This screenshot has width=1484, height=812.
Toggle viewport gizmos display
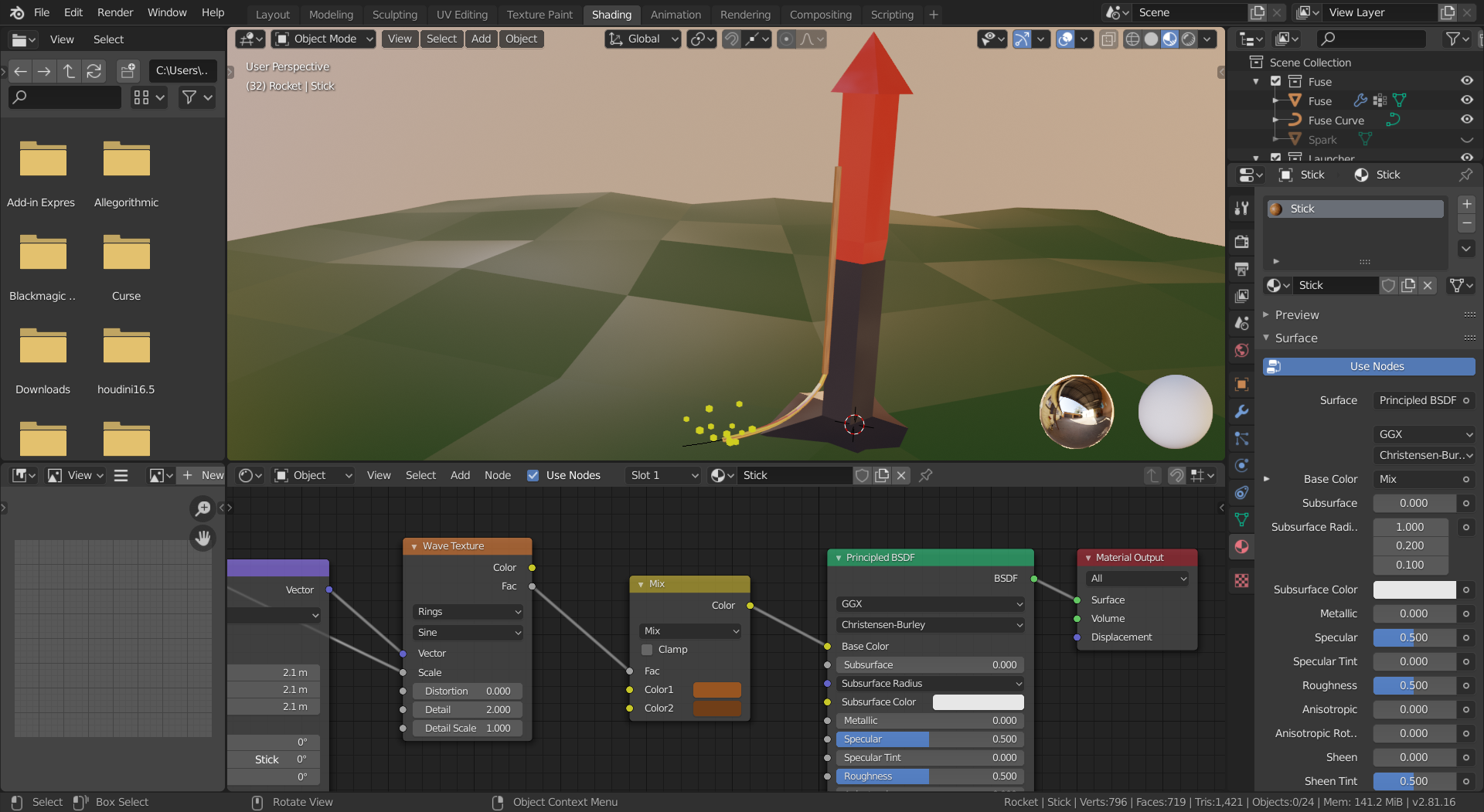point(1022,39)
